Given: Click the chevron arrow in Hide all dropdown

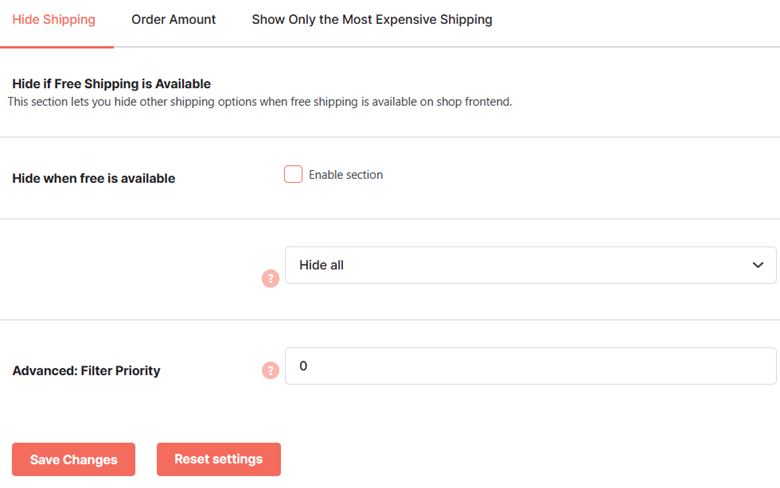Looking at the screenshot, I should pyautogui.click(x=758, y=265).
